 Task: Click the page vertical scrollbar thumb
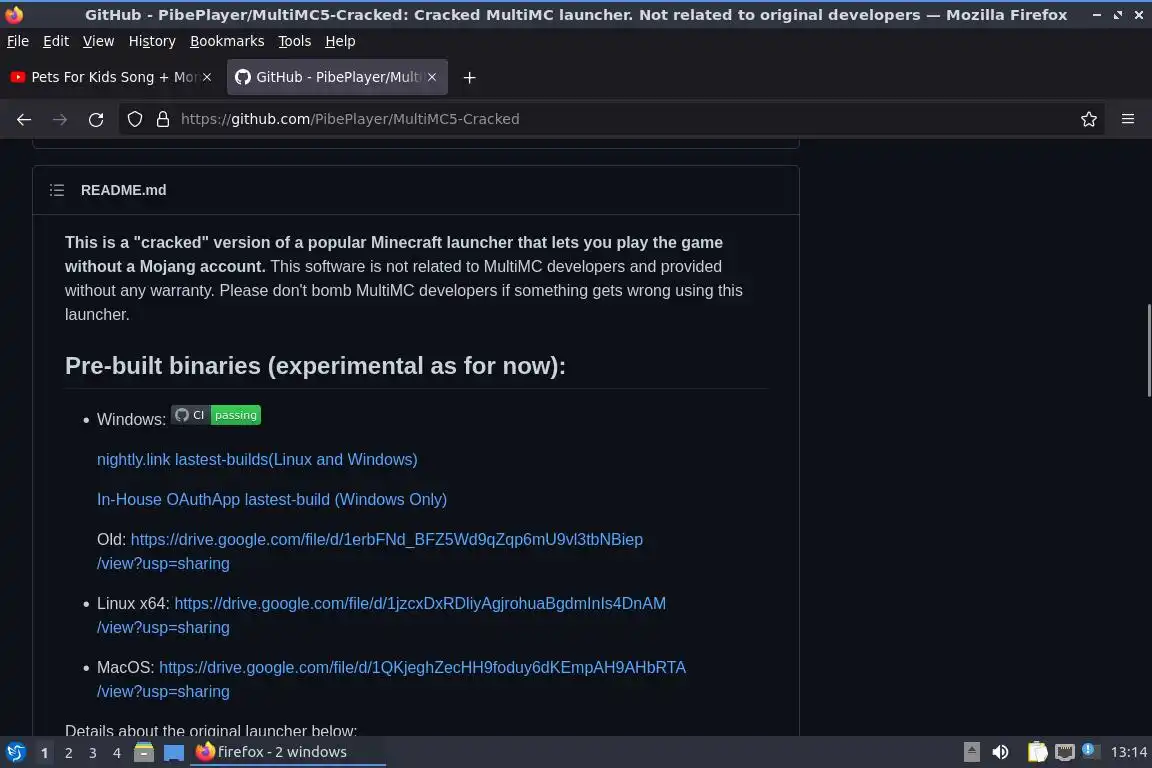click(x=1148, y=350)
